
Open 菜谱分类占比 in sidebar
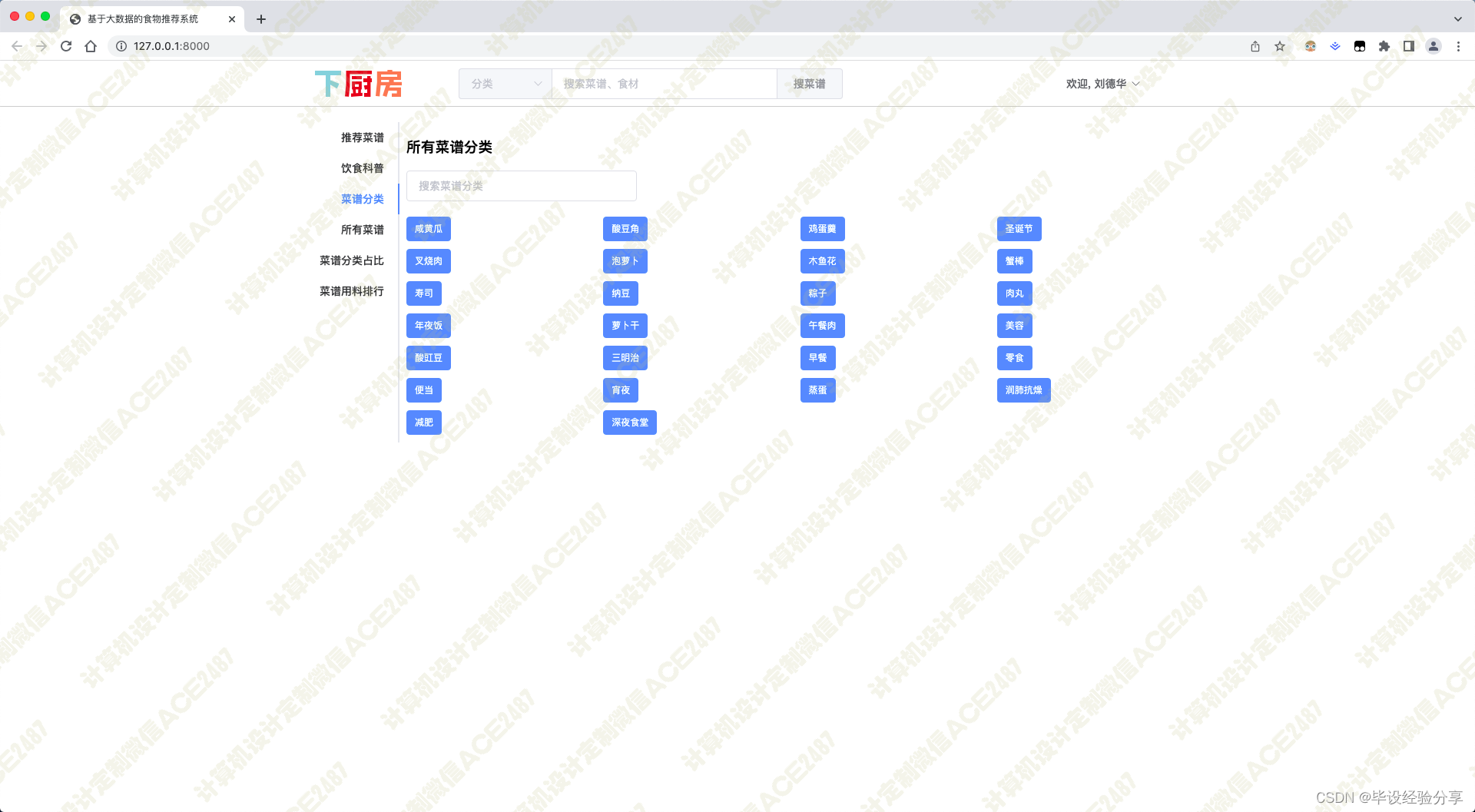pyautogui.click(x=352, y=260)
